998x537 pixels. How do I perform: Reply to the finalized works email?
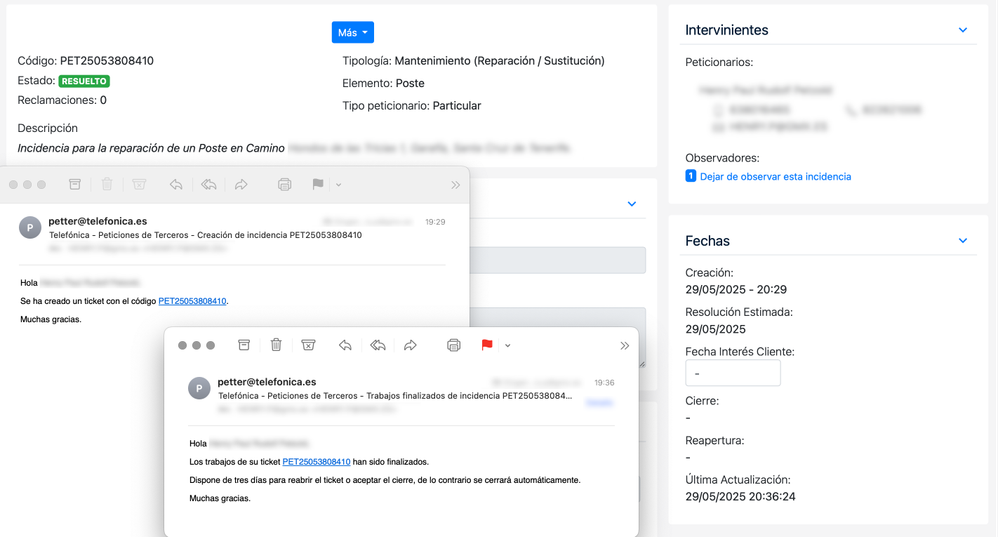[x=345, y=345]
